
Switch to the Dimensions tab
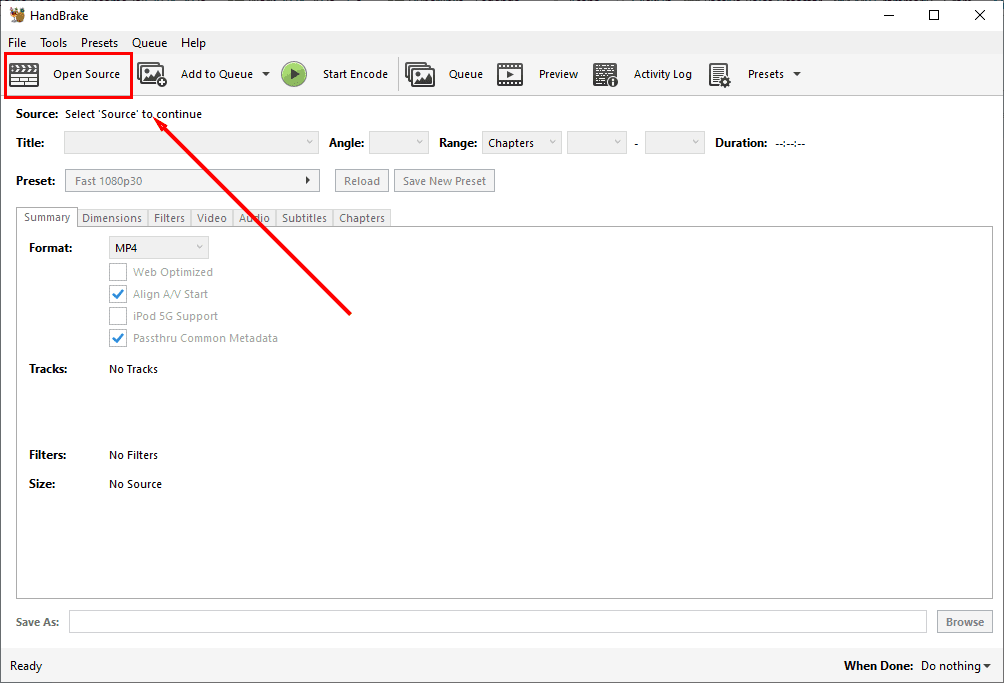pyautogui.click(x=112, y=218)
